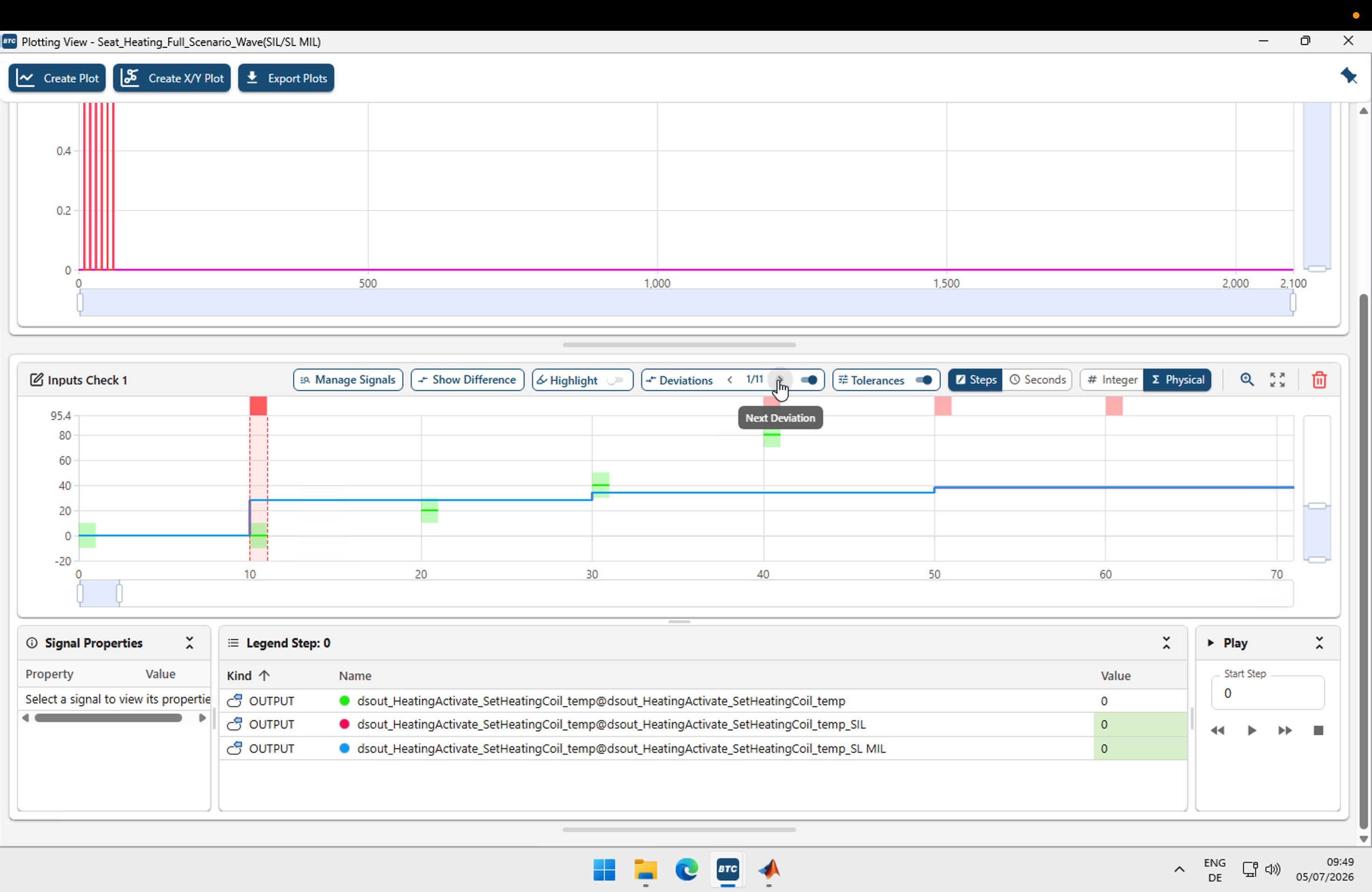Click the pink deviation marker at step 50
This screenshot has height=892, width=1372.
pos(943,406)
